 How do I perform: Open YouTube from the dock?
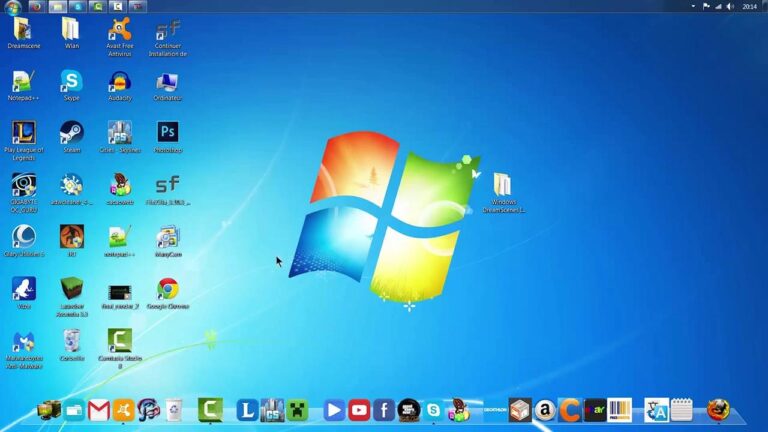pyautogui.click(x=359, y=410)
